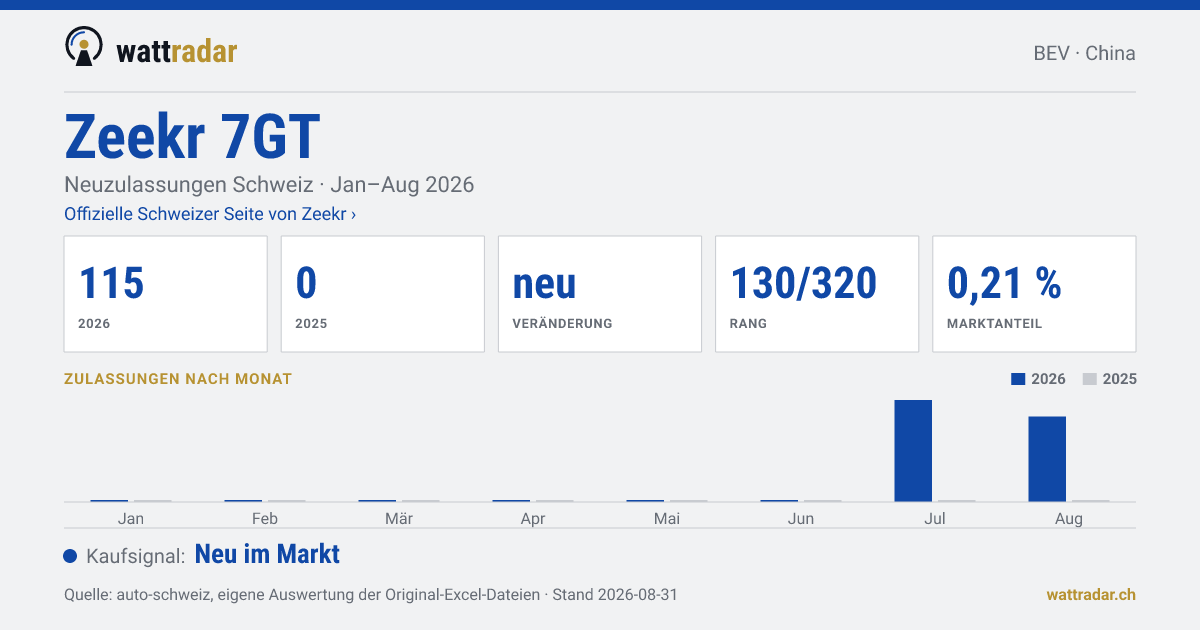The height and width of the screenshot is (630, 1200).
Task: Click the Aug axis label
Action: click(x=1069, y=518)
